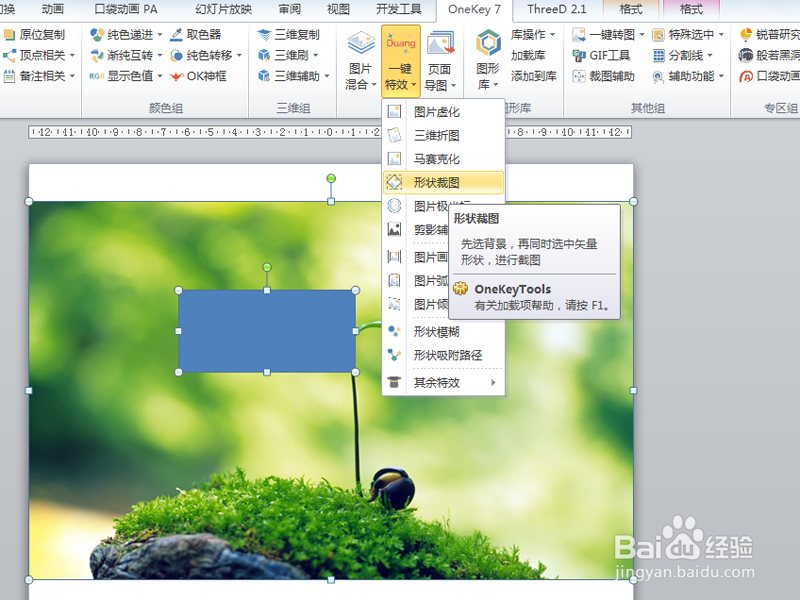
Task: Select the 原位复制 (In-place Copy) tool
Action: [38, 34]
